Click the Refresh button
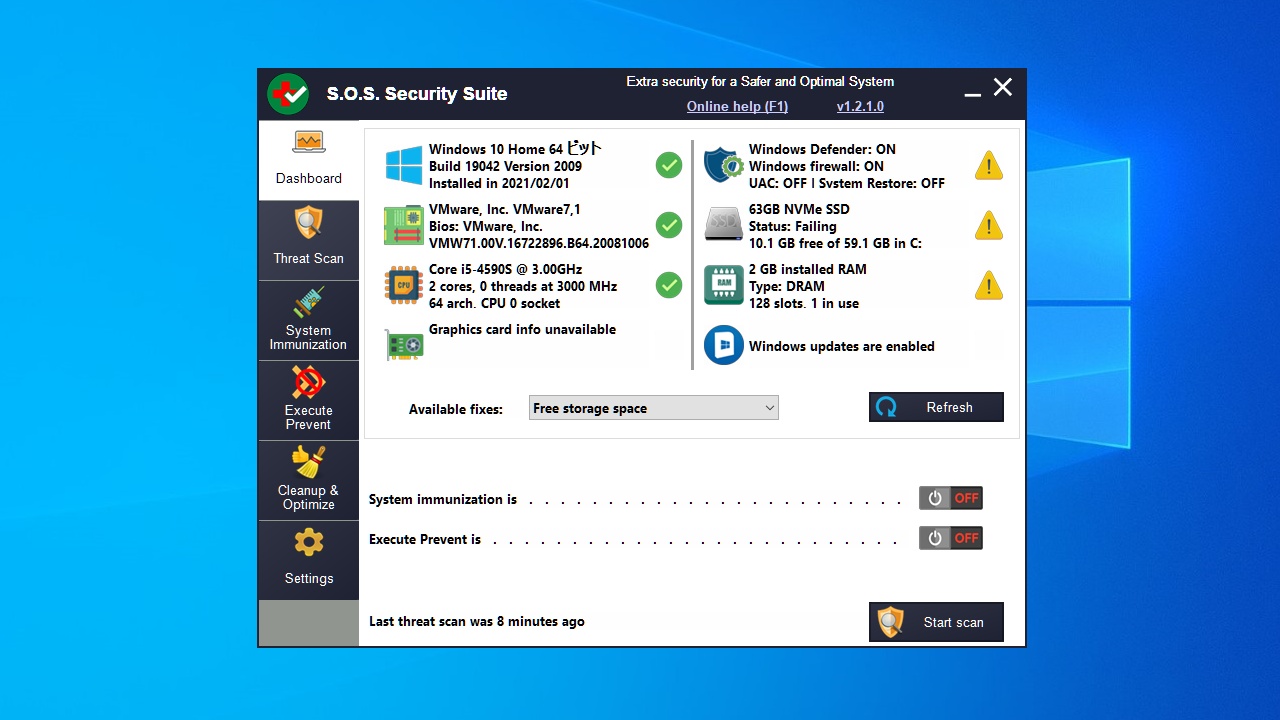Screen dimensions: 1280x720 pyautogui.click(x=936, y=407)
